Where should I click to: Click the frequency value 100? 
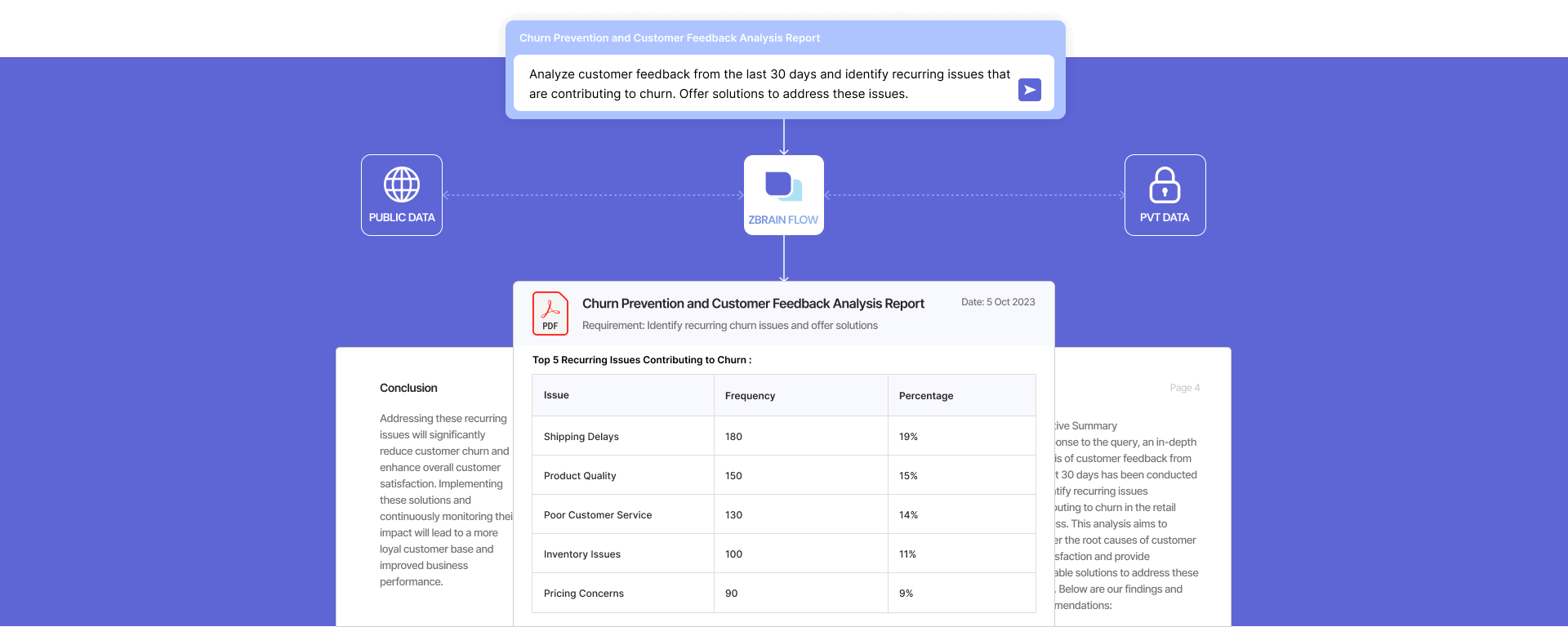click(x=733, y=554)
